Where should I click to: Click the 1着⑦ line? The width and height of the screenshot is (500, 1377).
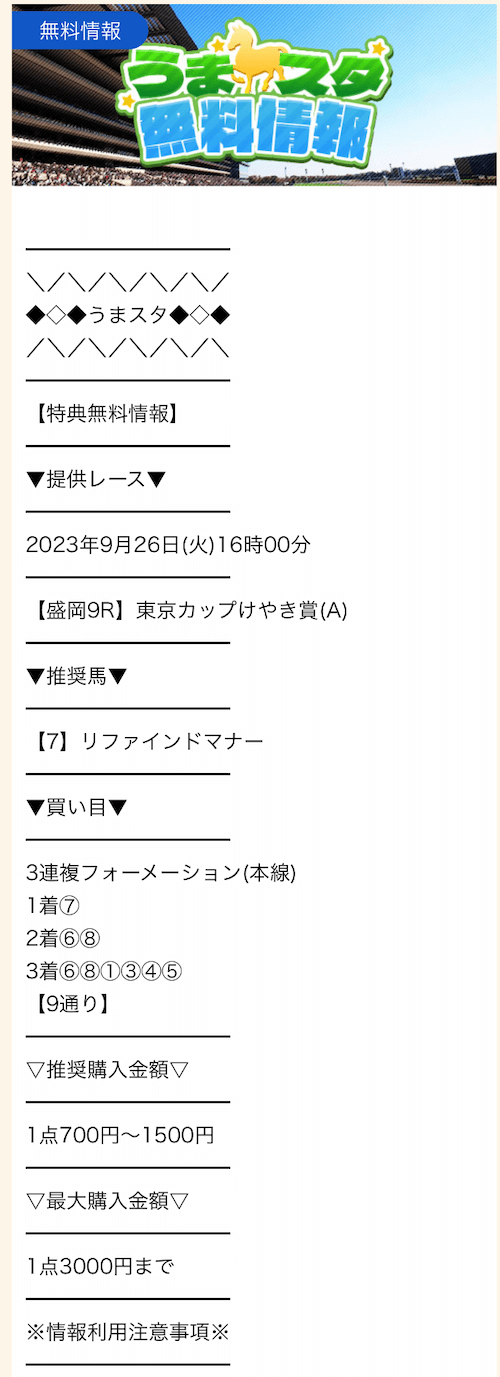pos(53,906)
